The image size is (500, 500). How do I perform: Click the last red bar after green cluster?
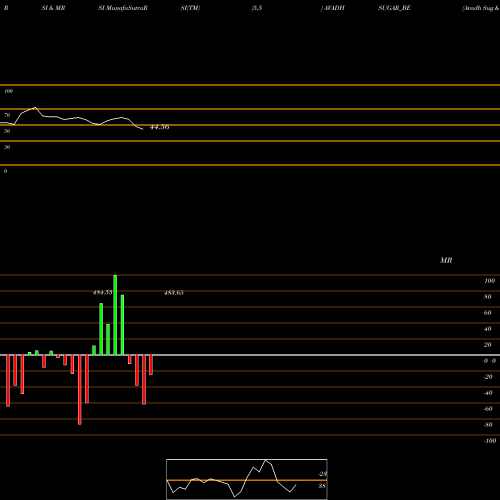(151, 365)
